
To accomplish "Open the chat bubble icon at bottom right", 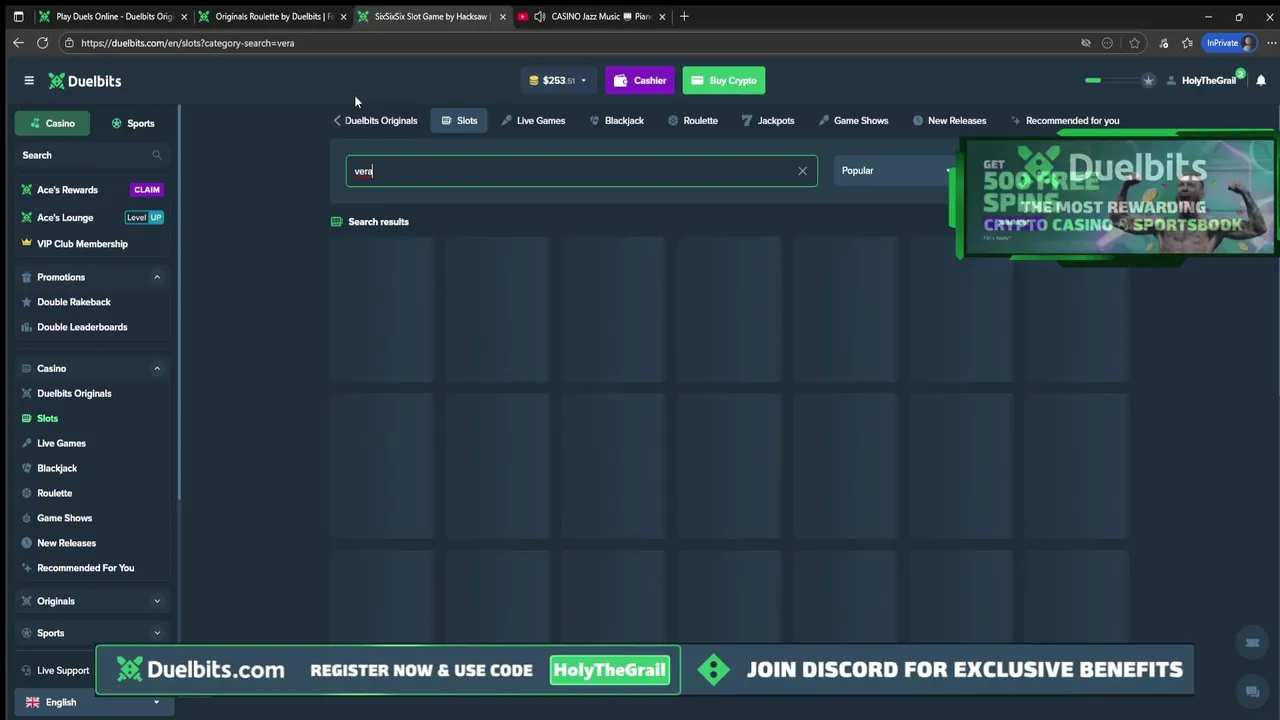I will click(x=1252, y=691).
